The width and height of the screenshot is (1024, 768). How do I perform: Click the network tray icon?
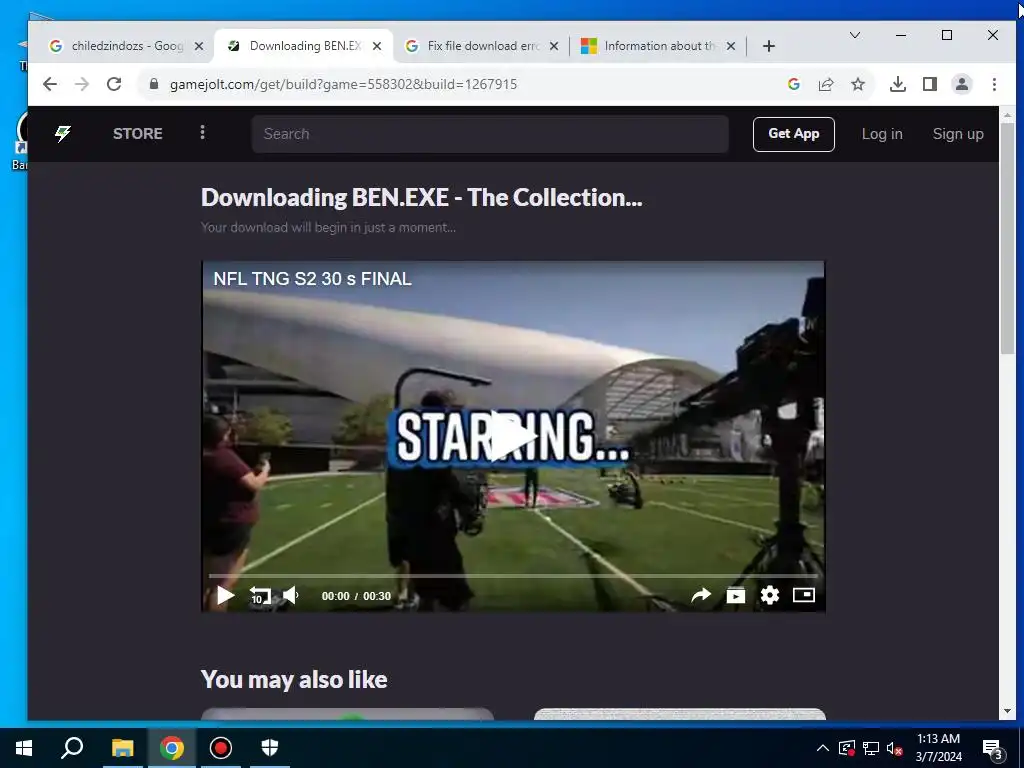[x=871, y=748]
